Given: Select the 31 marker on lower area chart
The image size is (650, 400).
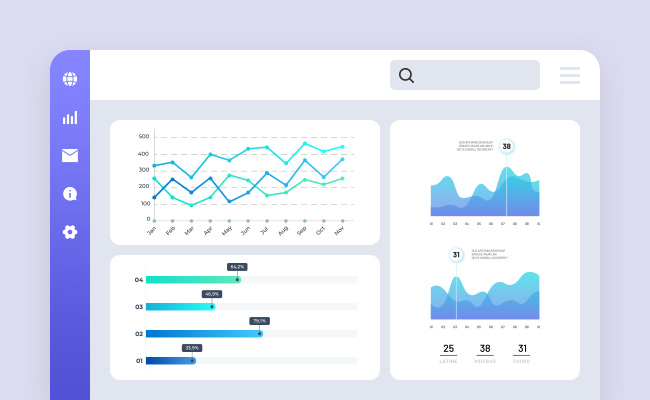Looking at the screenshot, I should click(456, 255).
